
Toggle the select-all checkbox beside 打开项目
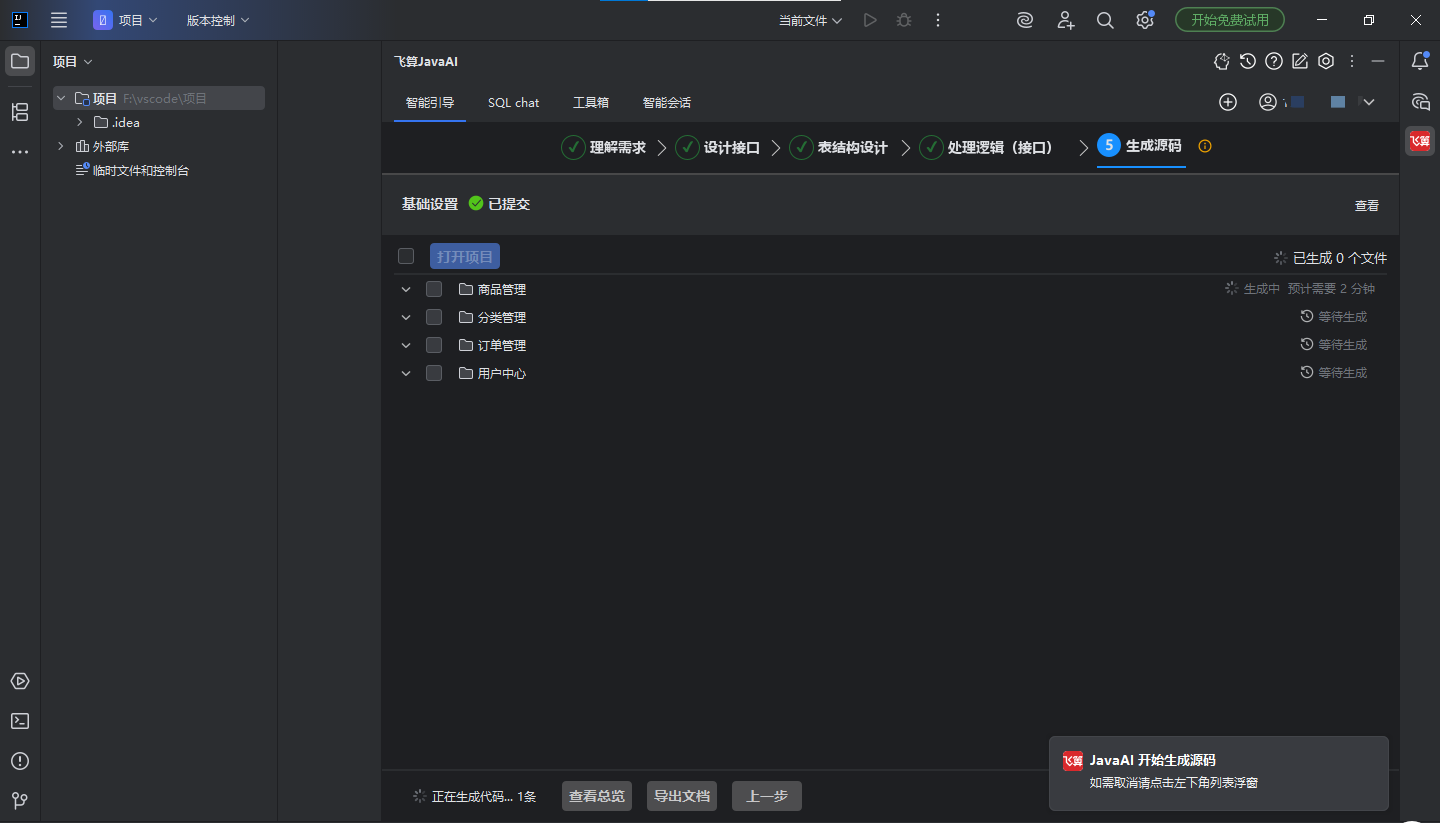coord(406,256)
